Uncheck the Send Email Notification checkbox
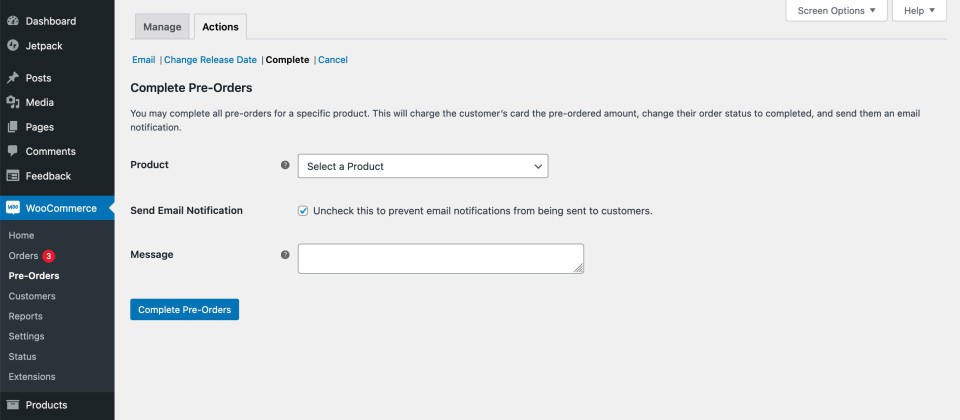 303,211
